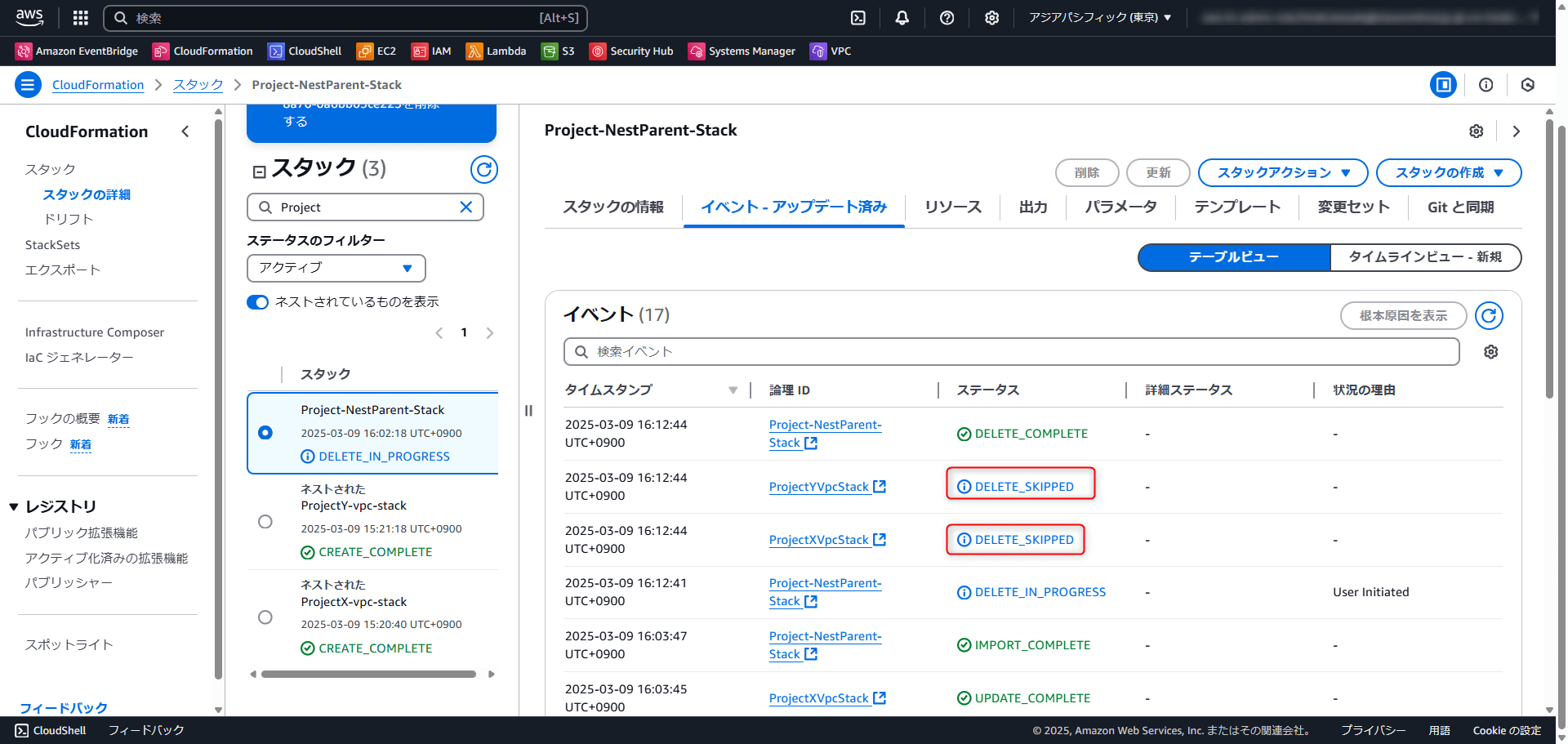1568x744 pixels.
Task: Select the Project-NestParent-Stack radio button
Action: click(265, 432)
